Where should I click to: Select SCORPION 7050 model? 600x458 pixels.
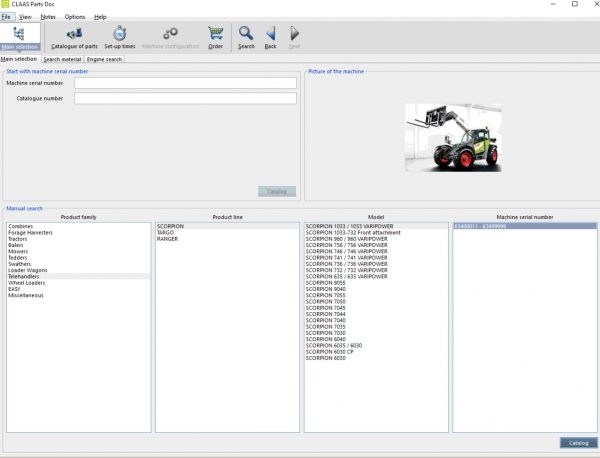pos(376,302)
